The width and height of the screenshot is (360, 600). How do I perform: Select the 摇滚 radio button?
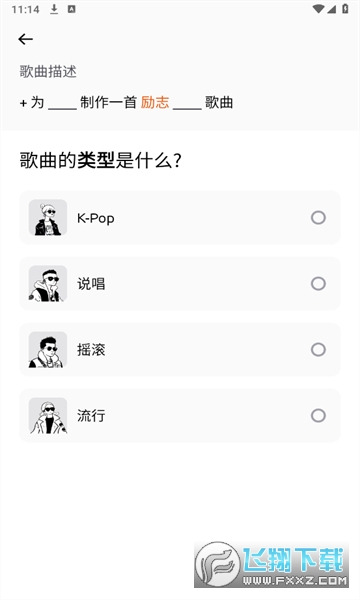click(318, 349)
